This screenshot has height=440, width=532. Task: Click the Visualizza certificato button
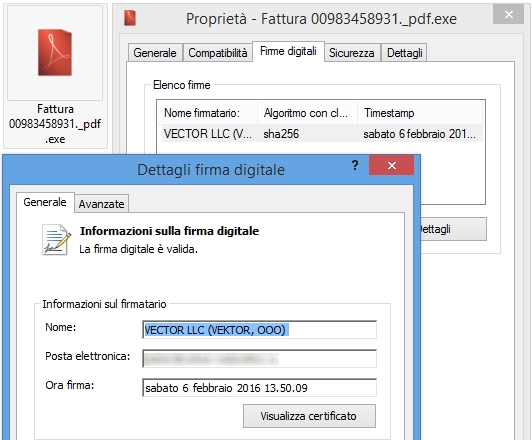point(309,416)
